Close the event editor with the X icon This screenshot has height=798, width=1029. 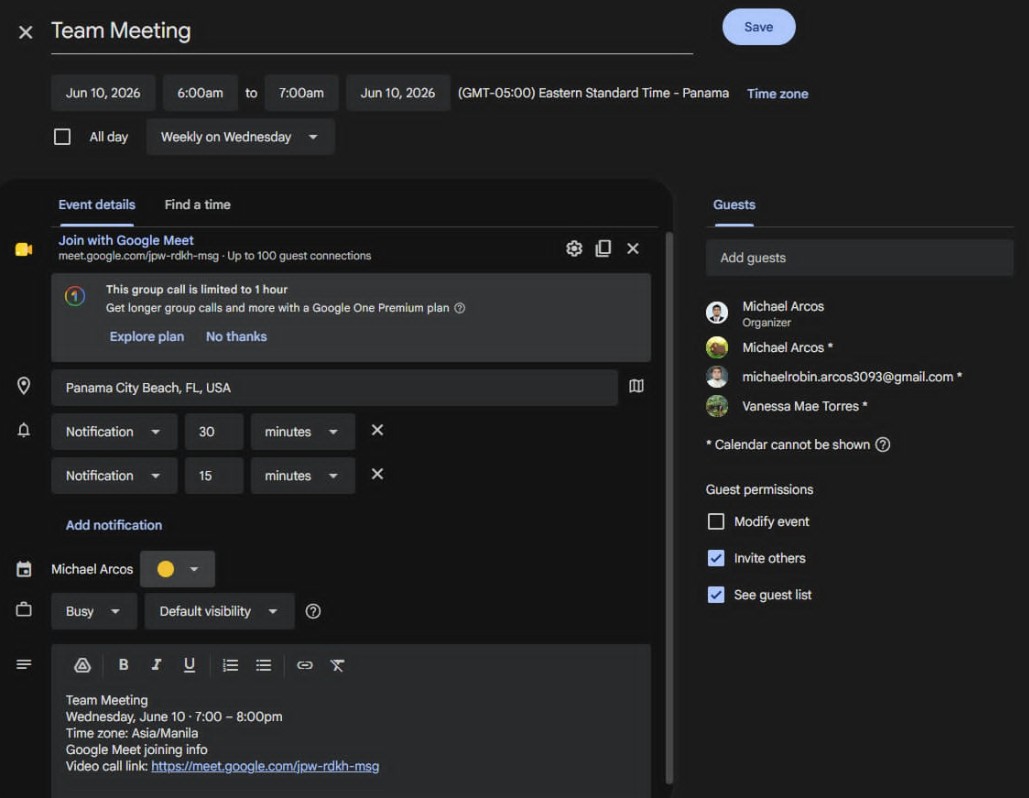26,32
